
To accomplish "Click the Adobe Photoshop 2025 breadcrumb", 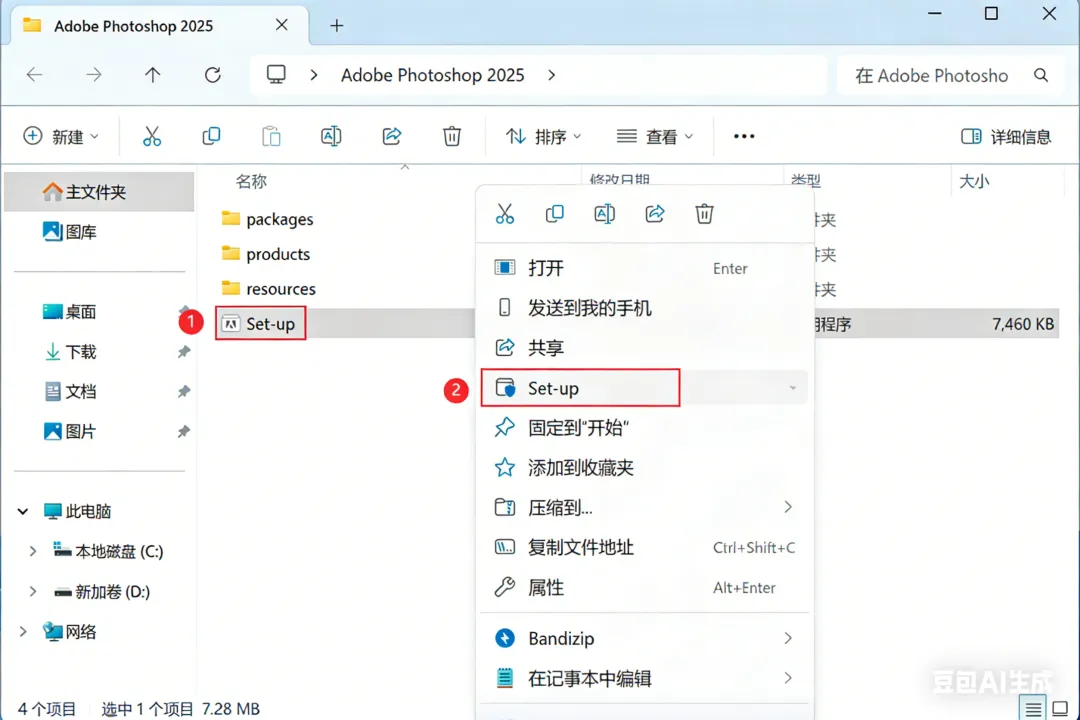I will 433,75.
